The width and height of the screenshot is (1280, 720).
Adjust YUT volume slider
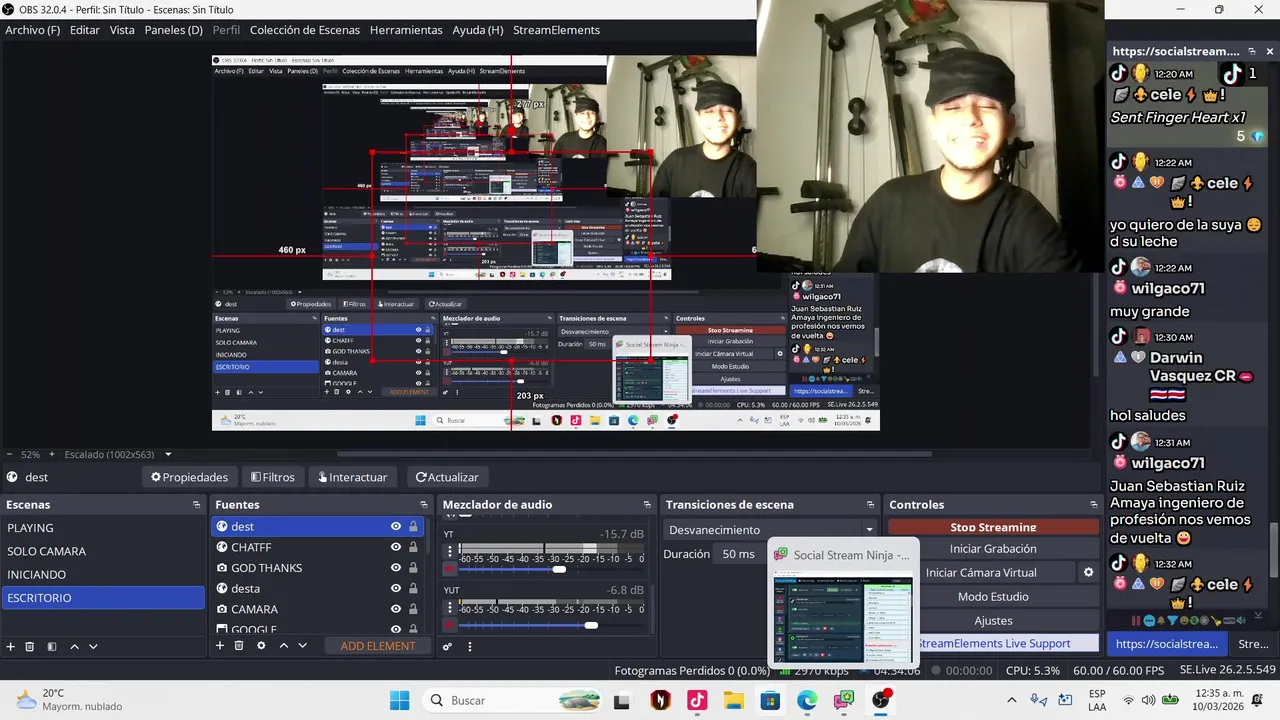pos(591,625)
